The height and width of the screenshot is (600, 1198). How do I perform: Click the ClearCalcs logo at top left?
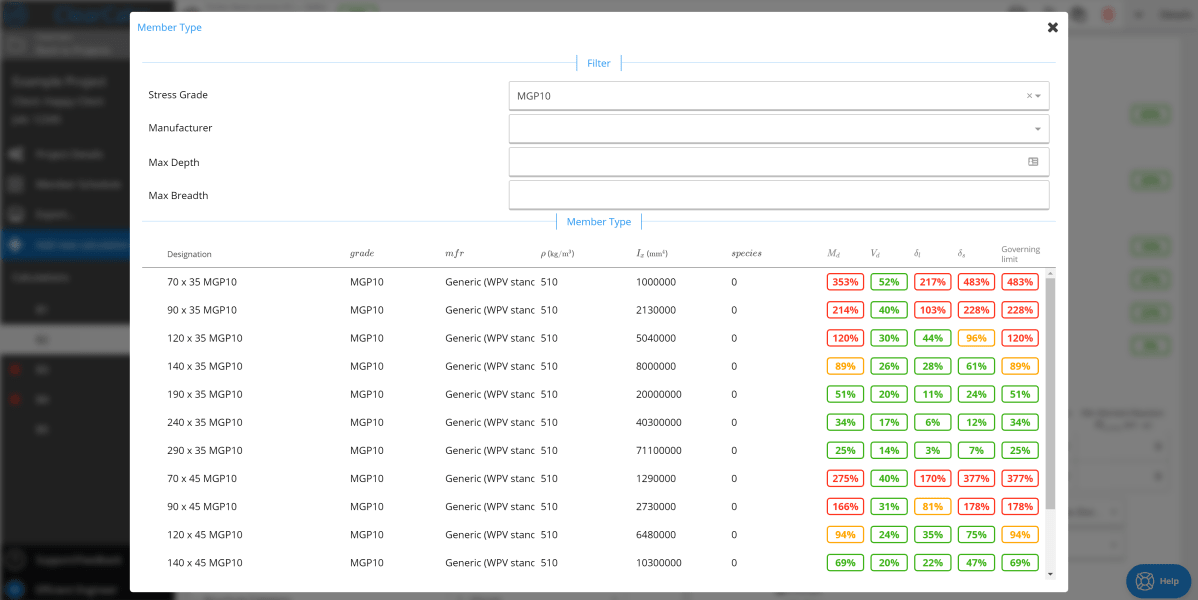pyautogui.click(x=15, y=14)
